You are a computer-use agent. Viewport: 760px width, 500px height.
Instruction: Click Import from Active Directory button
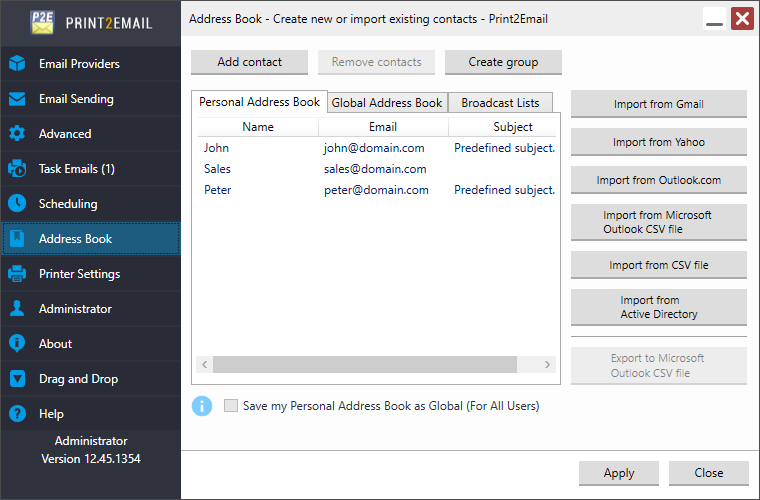658,307
